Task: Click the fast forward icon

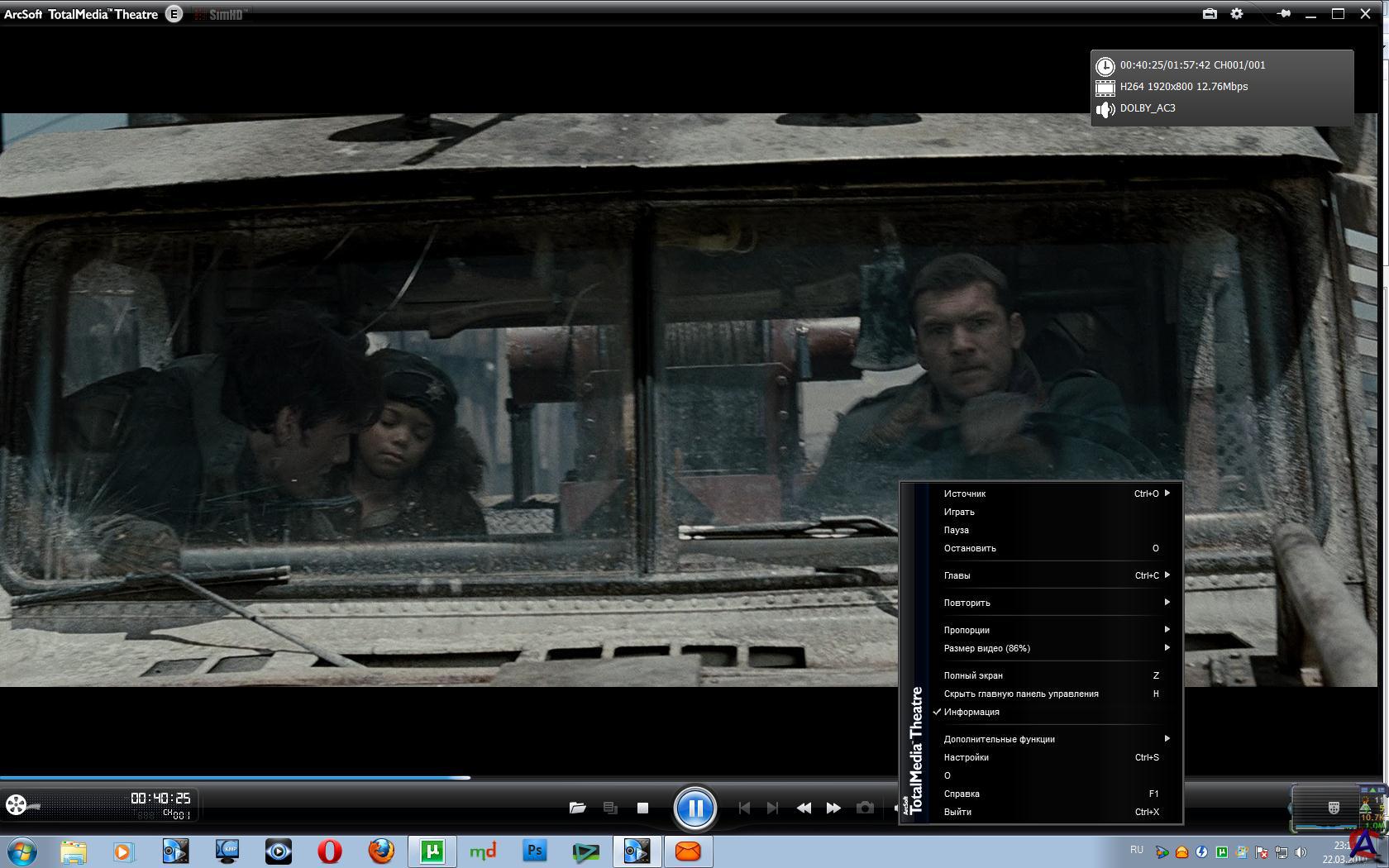Action: coord(833,808)
